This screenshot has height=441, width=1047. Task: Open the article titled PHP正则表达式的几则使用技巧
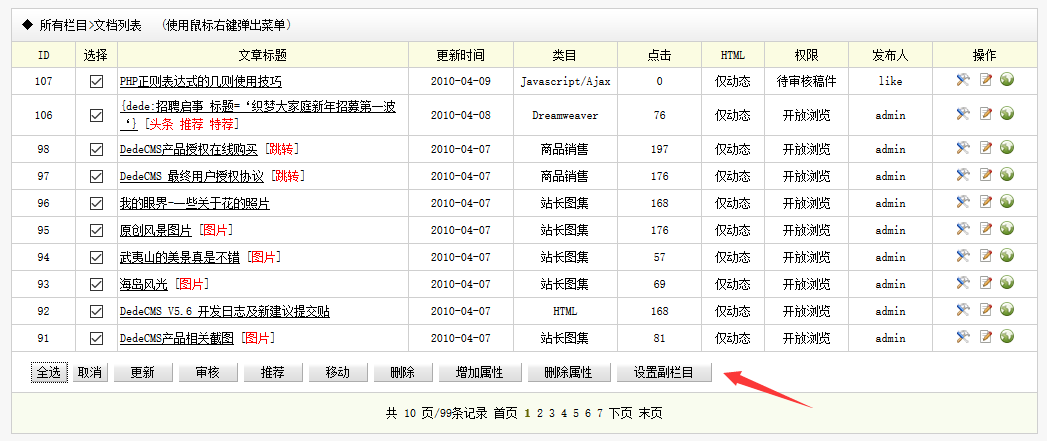coord(200,82)
